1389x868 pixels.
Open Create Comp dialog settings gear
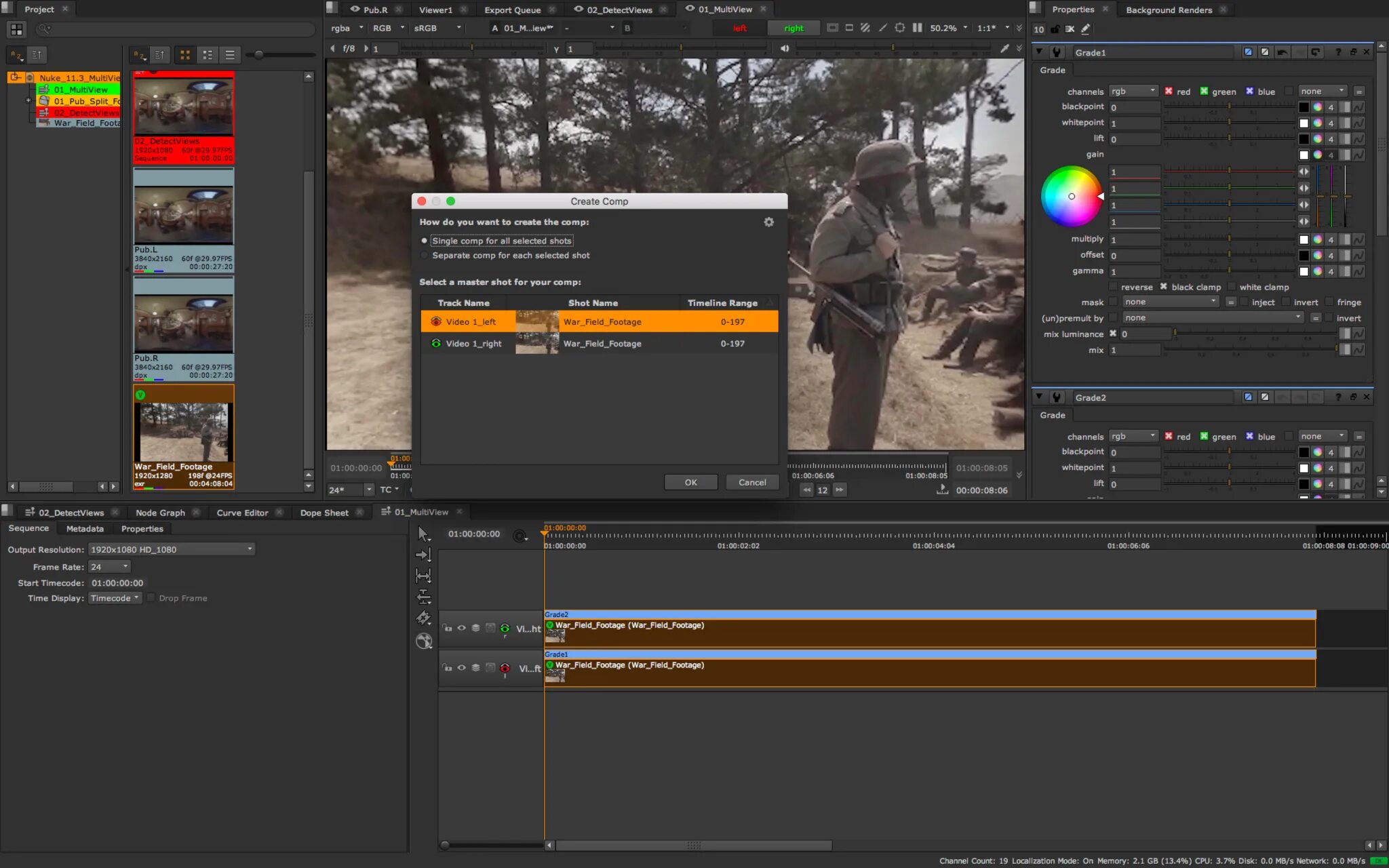(x=768, y=222)
